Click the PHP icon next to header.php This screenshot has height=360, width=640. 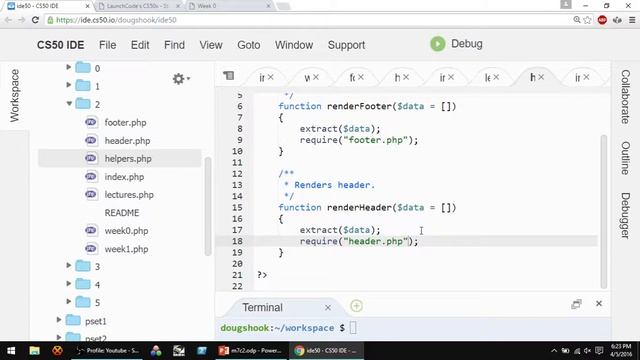coord(91,140)
